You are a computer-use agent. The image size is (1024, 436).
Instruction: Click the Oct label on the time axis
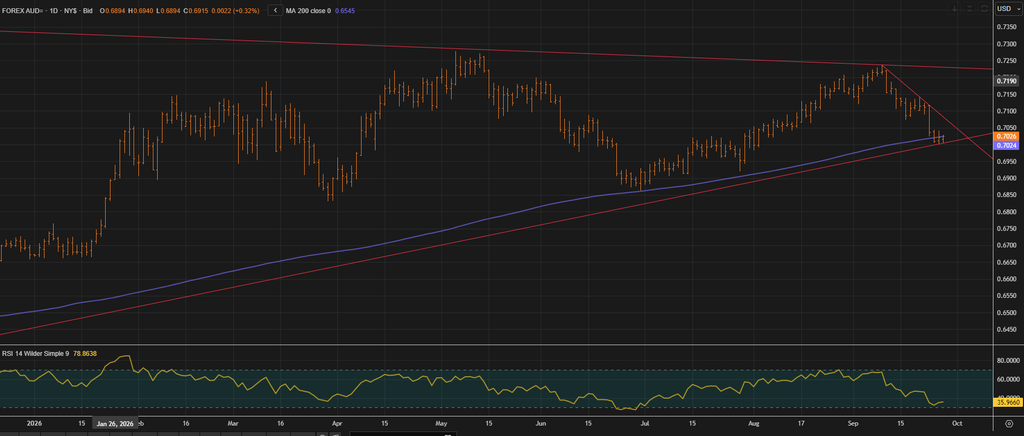point(957,424)
